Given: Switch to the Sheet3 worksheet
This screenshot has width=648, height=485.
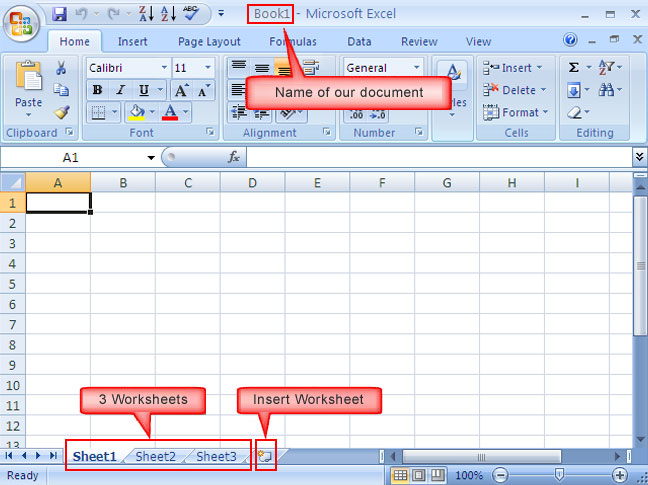Looking at the screenshot, I should [x=216, y=456].
